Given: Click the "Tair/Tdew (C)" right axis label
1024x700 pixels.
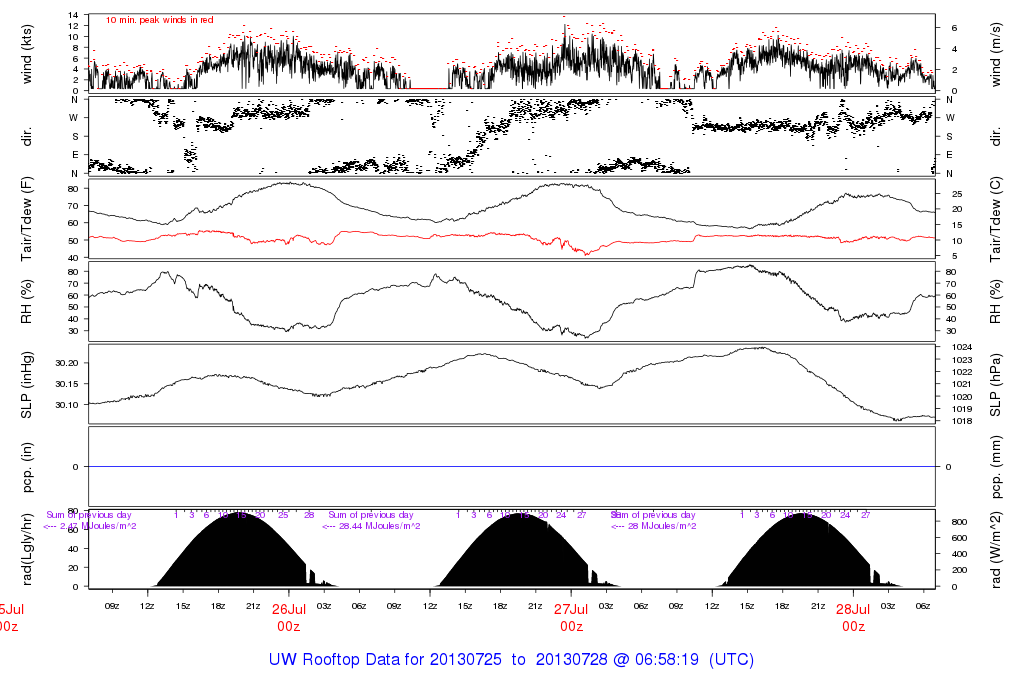Looking at the screenshot, I should click(995, 218).
